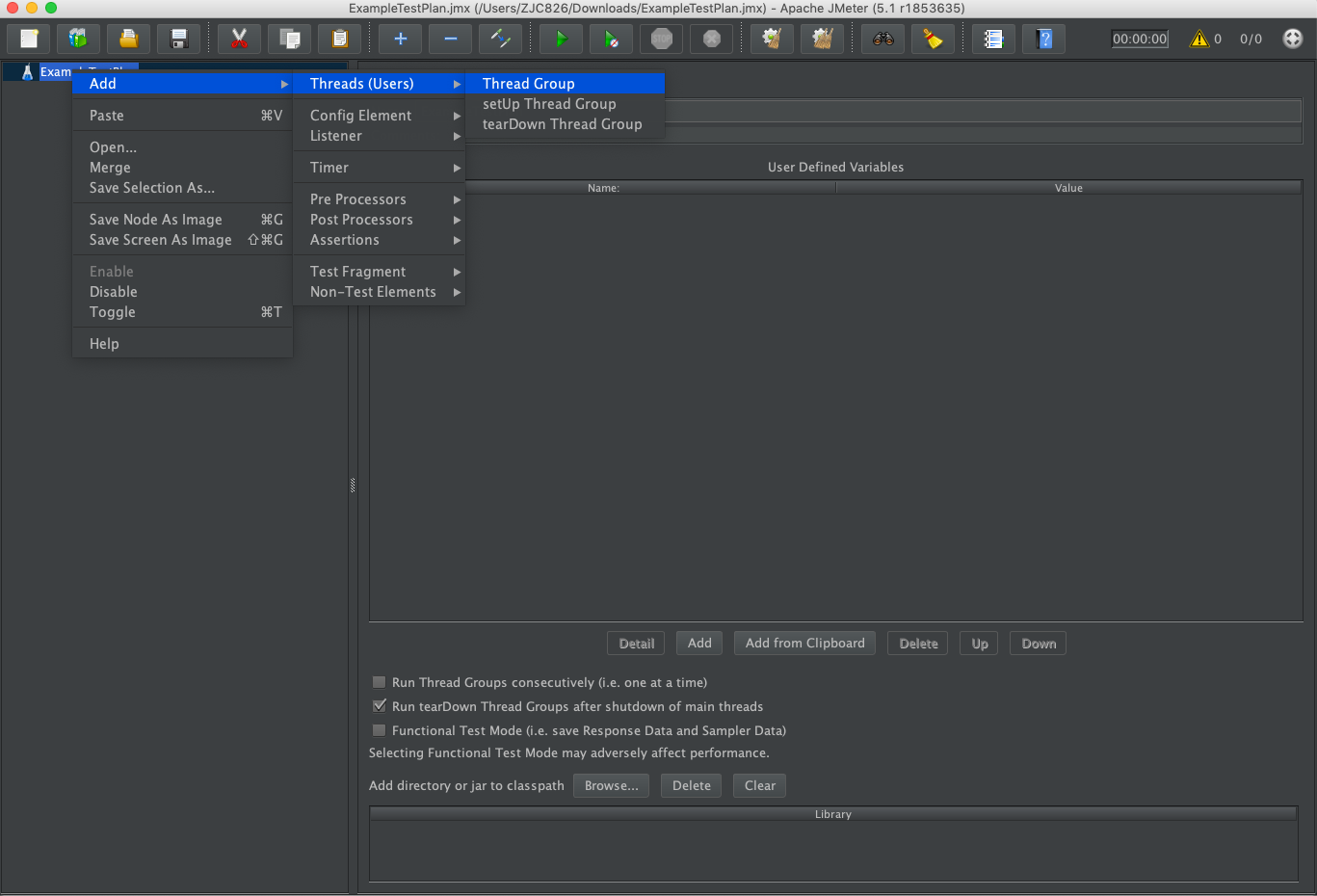Click the yellow warning log icon
Image resolution: width=1317 pixels, height=896 pixels.
(1198, 39)
